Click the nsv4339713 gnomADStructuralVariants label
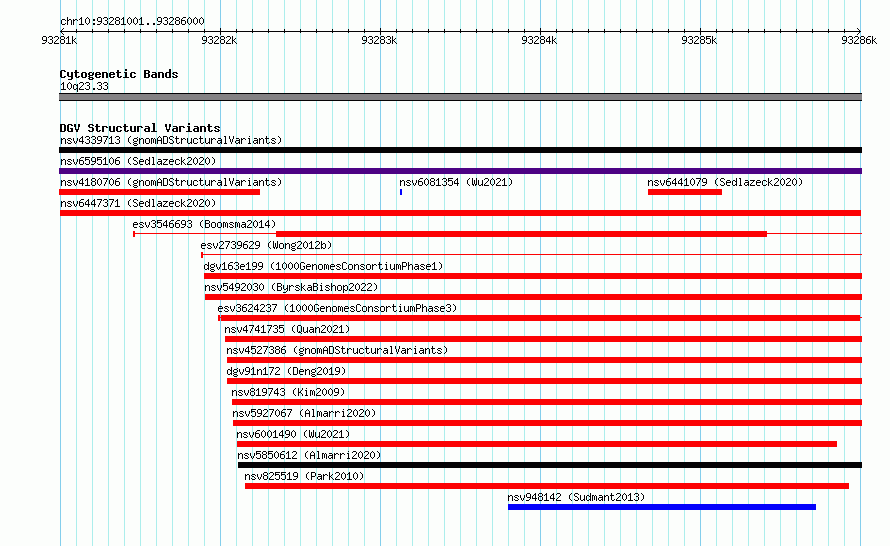The width and height of the screenshot is (890, 546). [171, 140]
